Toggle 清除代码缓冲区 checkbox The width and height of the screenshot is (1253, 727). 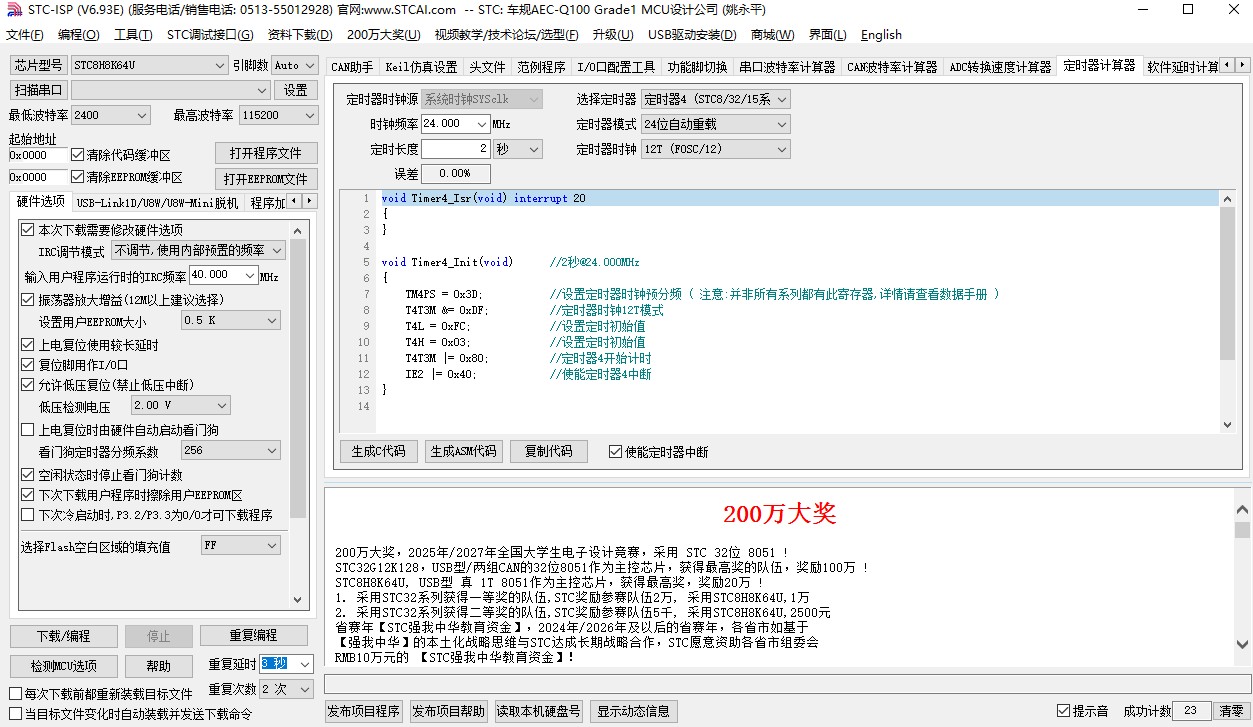(77, 155)
